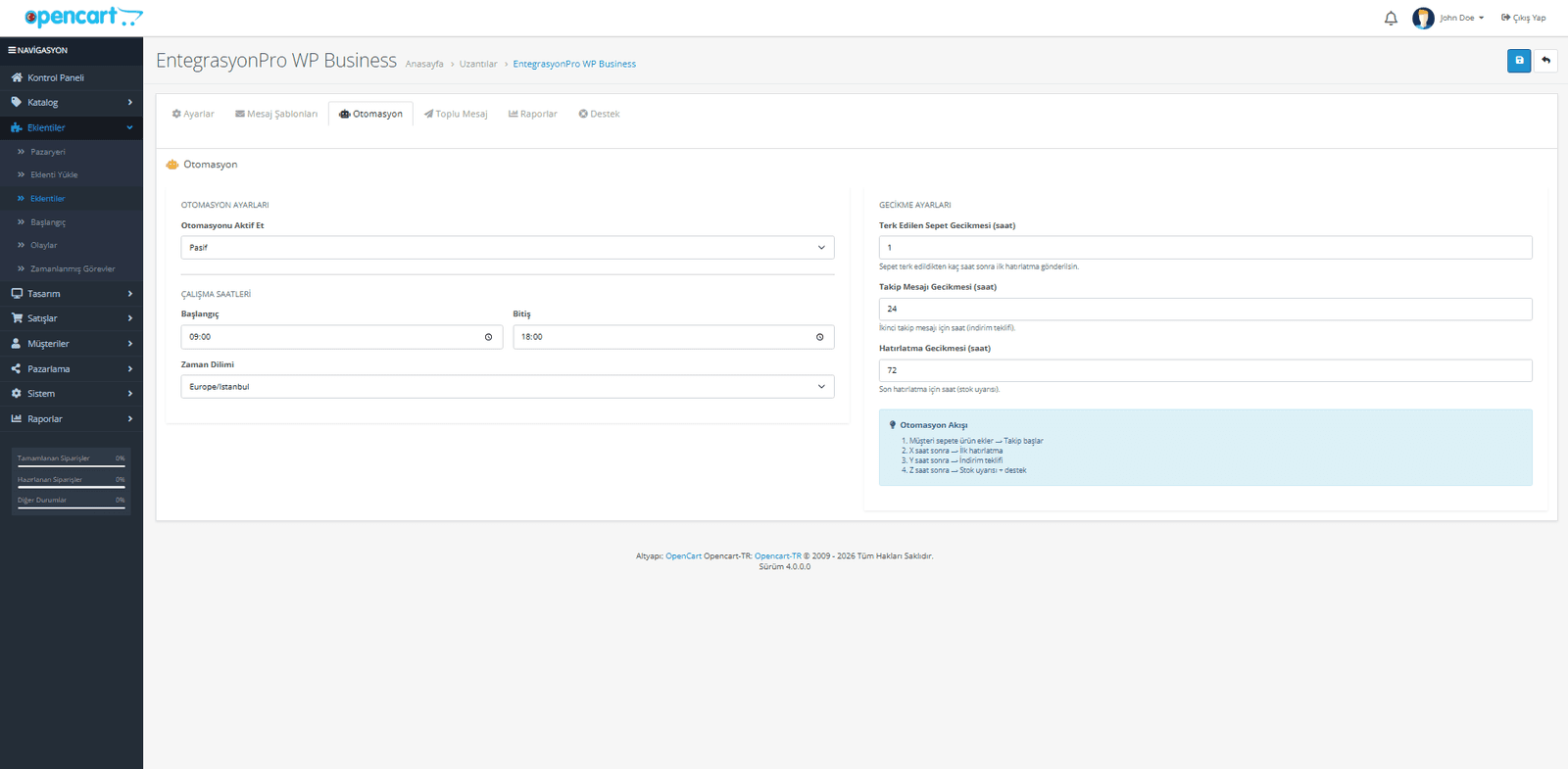The image size is (1568, 769).
Task: Click the Satışlar shopping cart icon
Action: (x=17, y=318)
